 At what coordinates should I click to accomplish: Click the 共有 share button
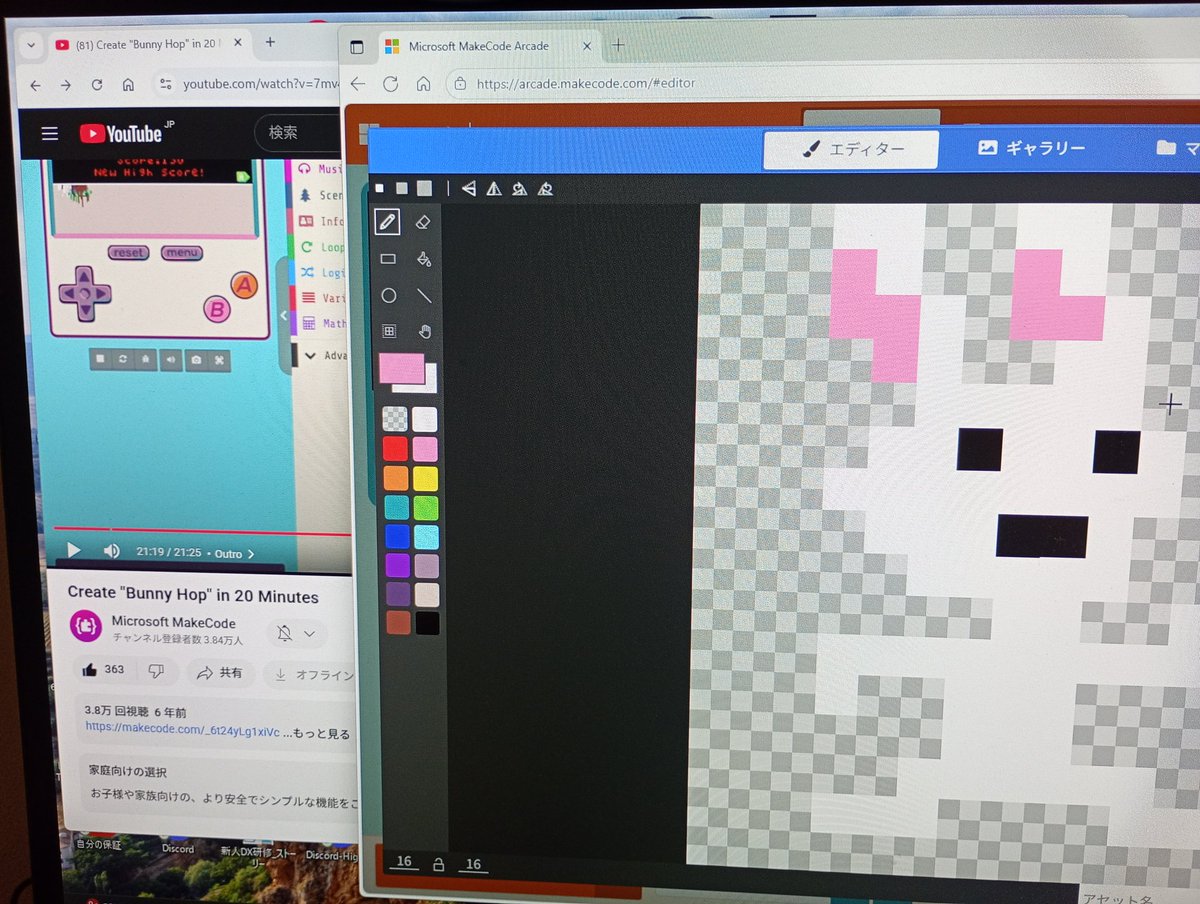(220, 673)
